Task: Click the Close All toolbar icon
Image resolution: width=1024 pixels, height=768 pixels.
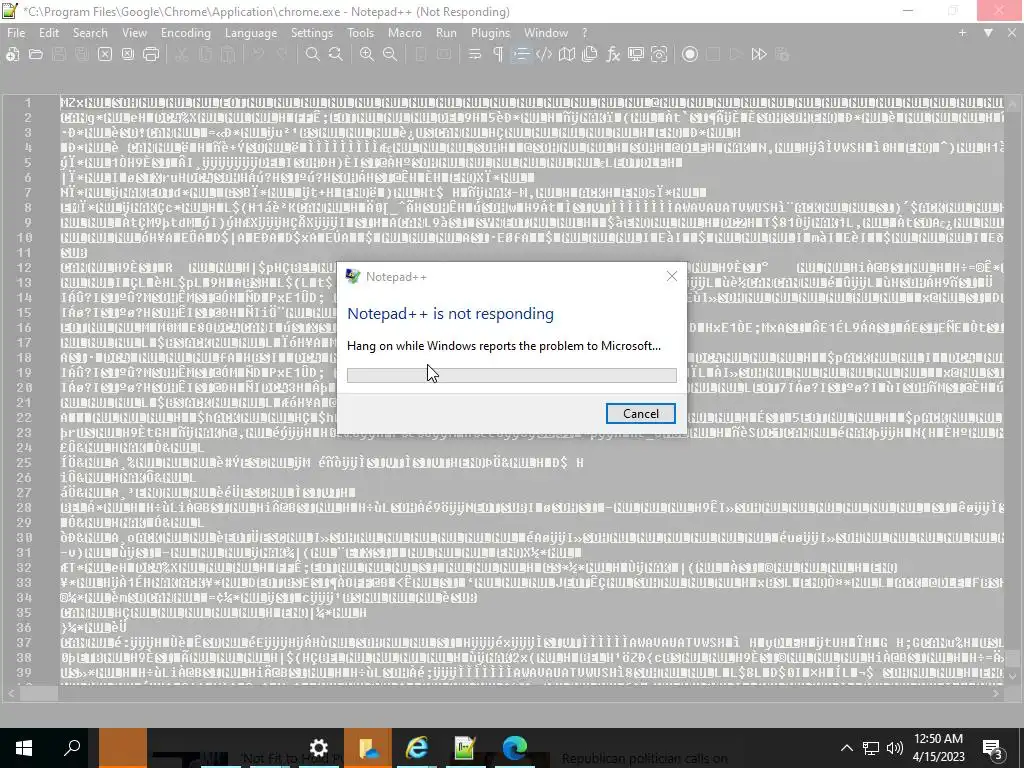Action: point(128,55)
